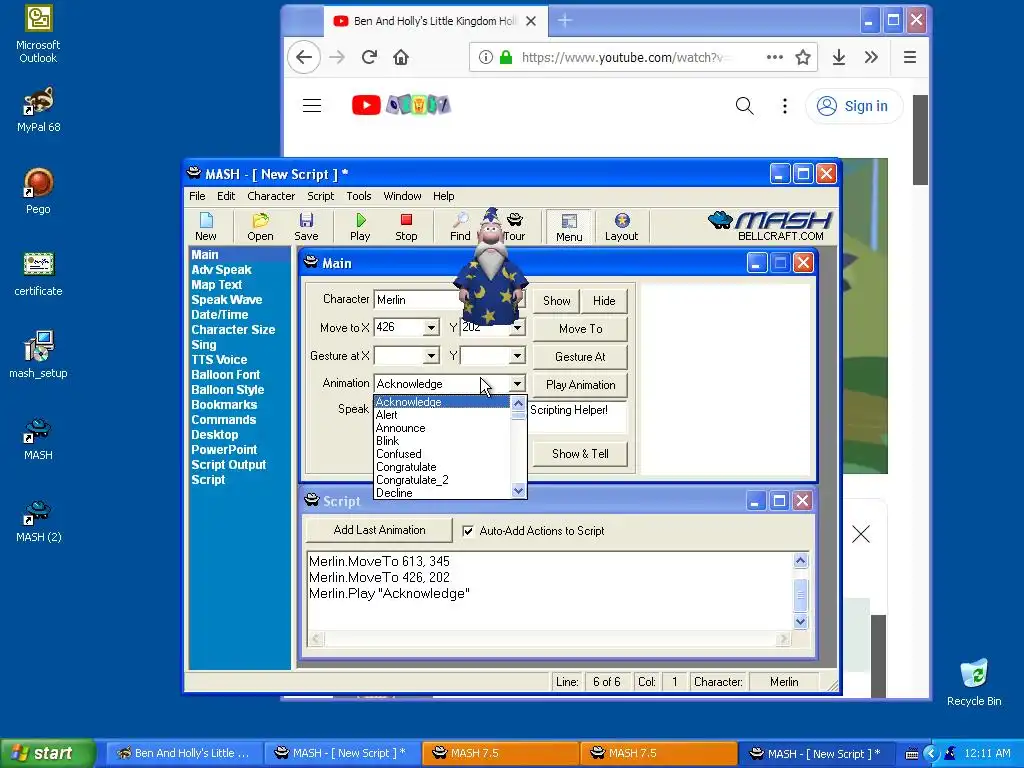The height and width of the screenshot is (768, 1024).
Task: Click the Layout toolbar icon
Action: pyautogui.click(x=621, y=226)
